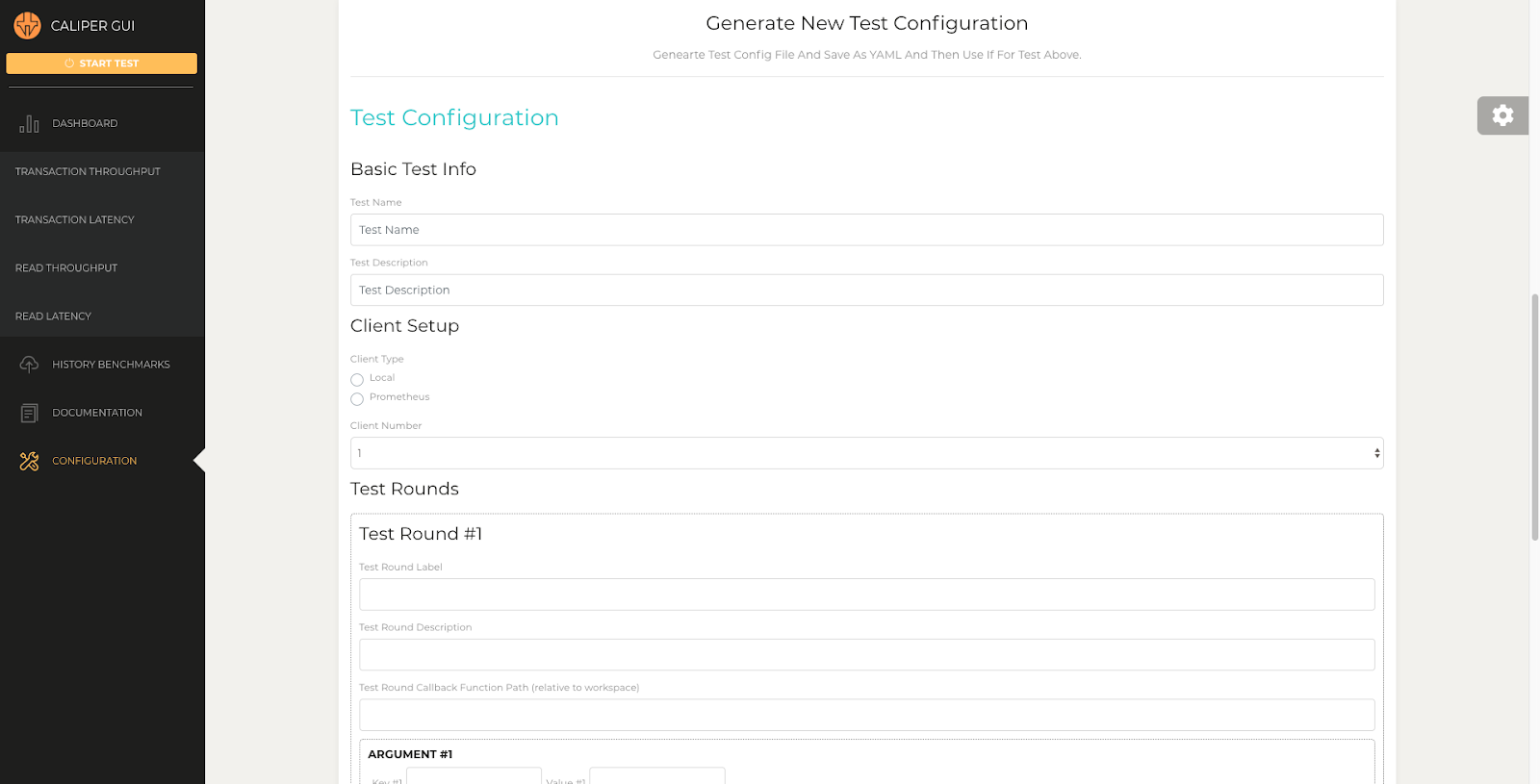The image size is (1540, 784).
Task: Click the Test Name input field
Action: pyautogui.click(x=866, y=230)
